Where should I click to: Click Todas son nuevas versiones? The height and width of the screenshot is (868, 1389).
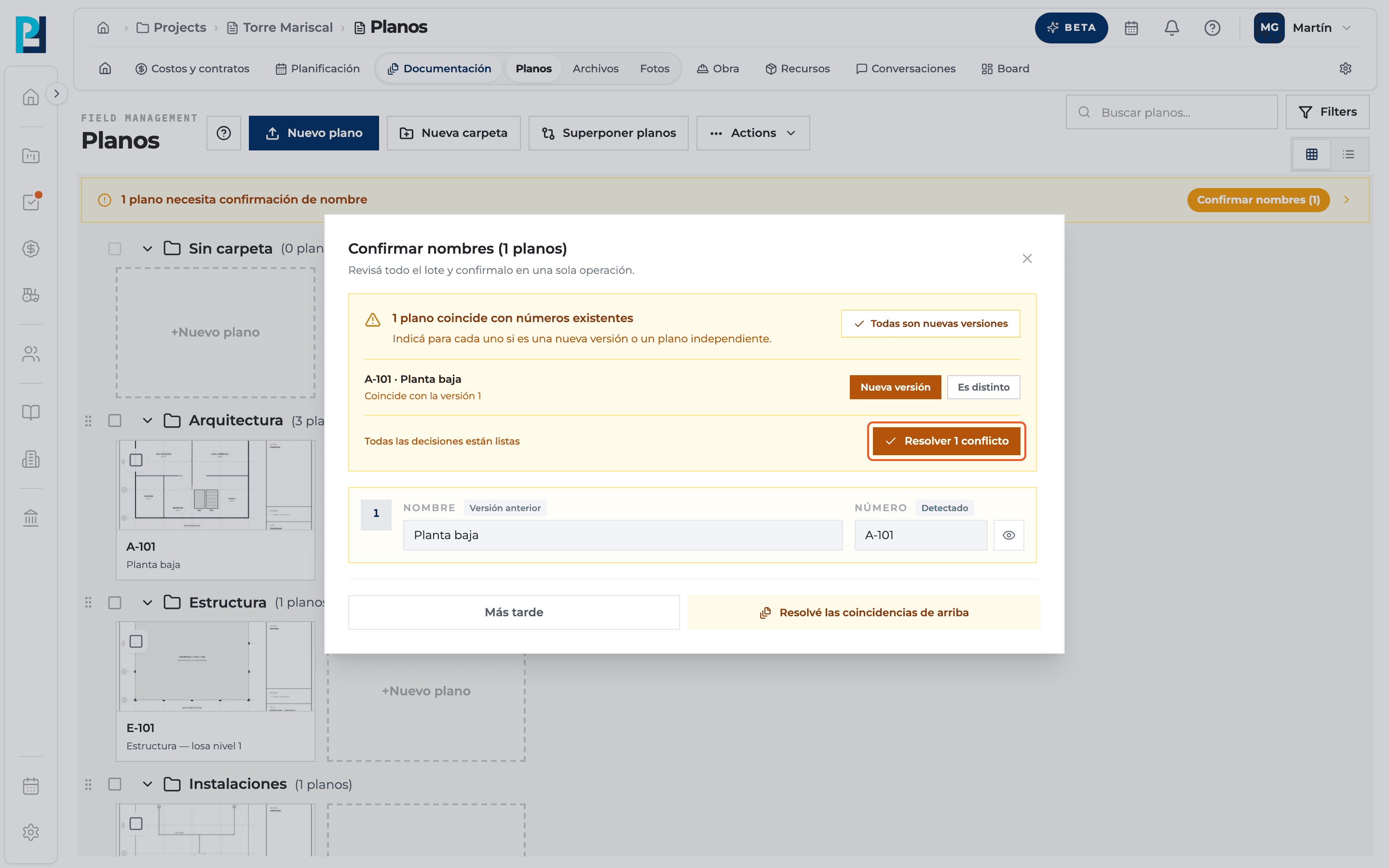(930, 324)
